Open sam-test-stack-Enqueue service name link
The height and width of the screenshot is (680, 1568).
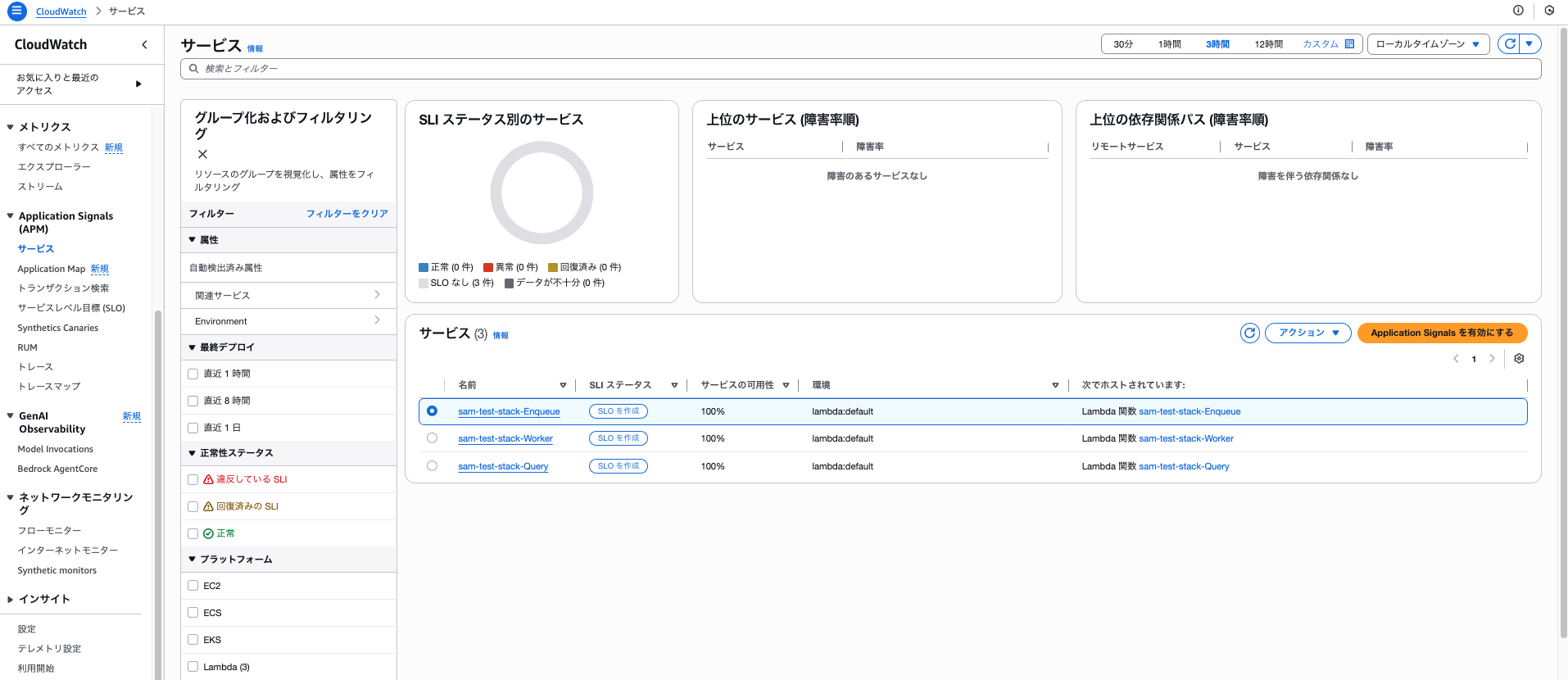coord(509,411)
